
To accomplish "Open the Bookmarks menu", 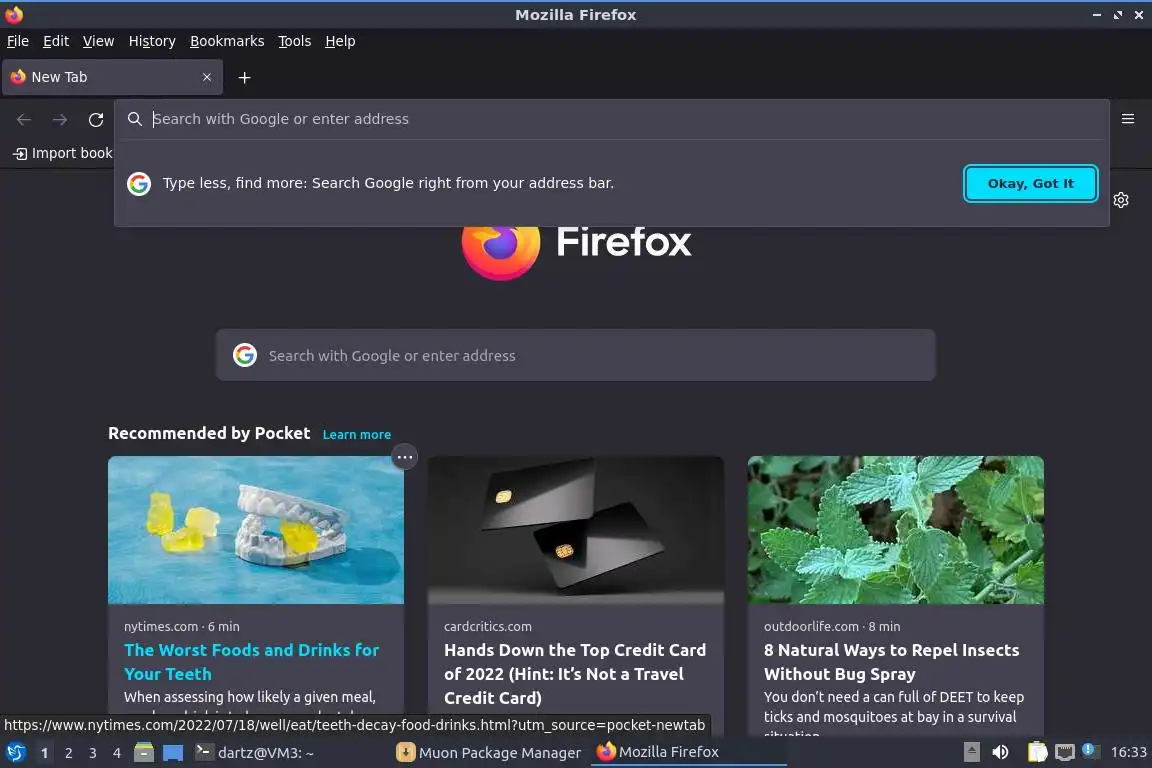I will [227, 41].
